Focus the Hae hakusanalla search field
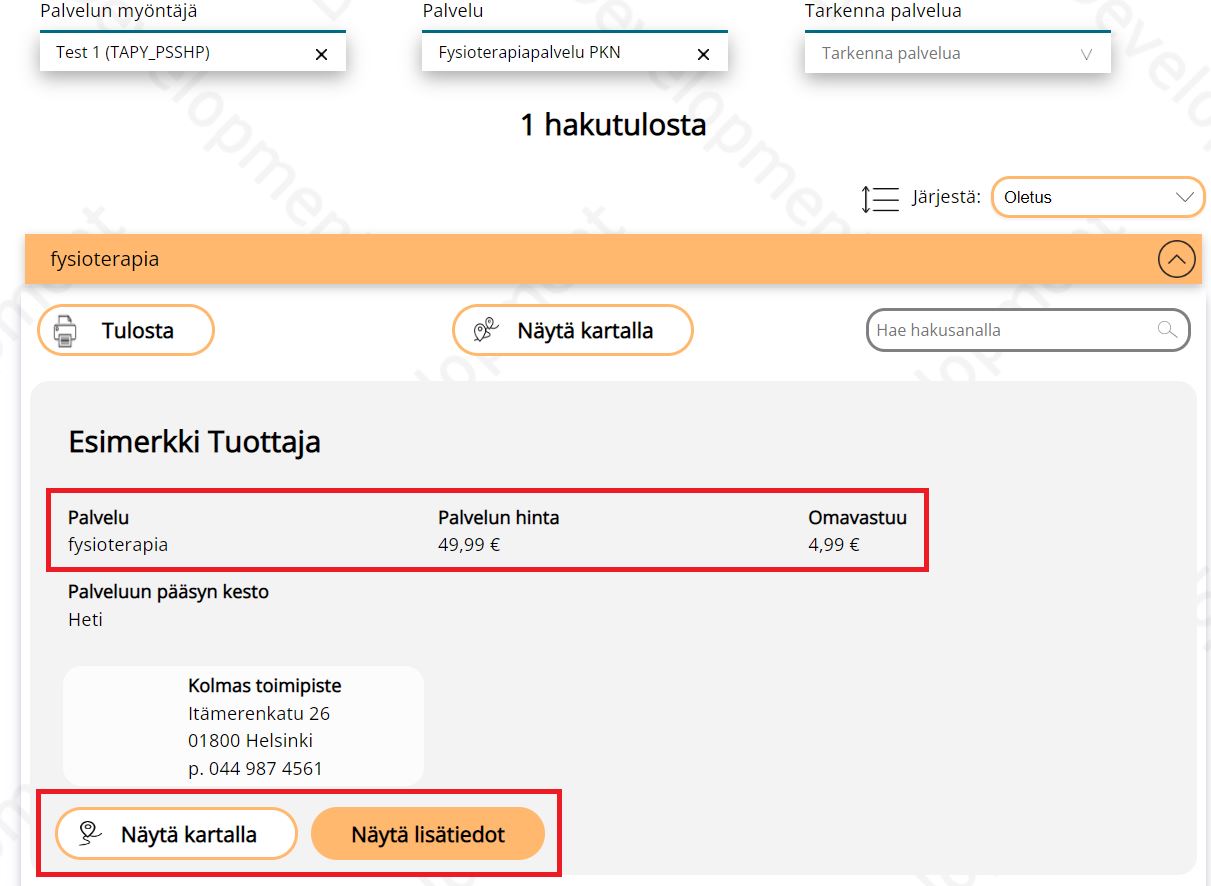This screenshot has height=886, width=1211. (1010, 330)
